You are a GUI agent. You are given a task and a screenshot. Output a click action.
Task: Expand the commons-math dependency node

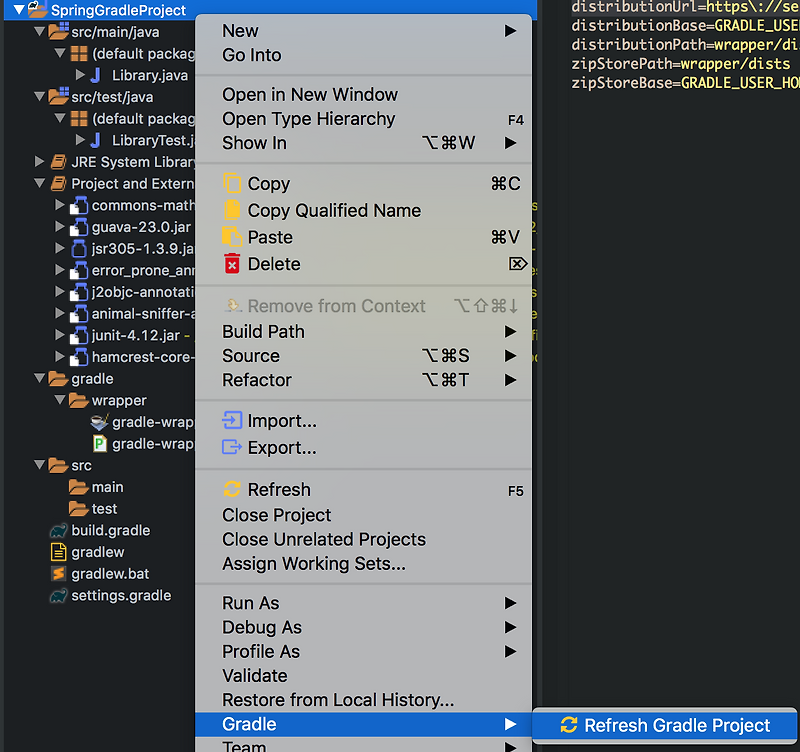click(x=57, y=205)
